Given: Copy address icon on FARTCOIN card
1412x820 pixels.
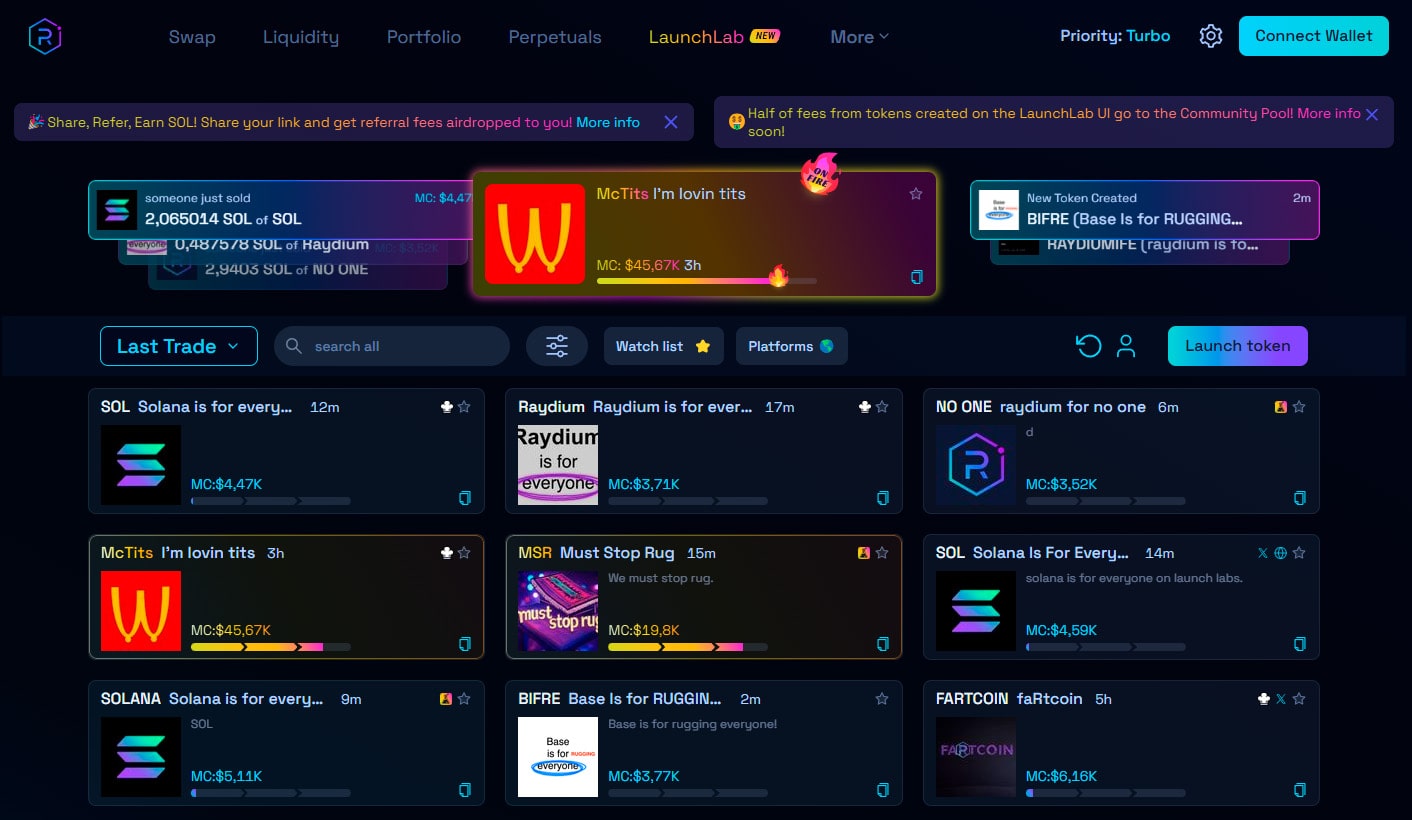Looking at the screenshot, I should click(x=1299, y=790).
